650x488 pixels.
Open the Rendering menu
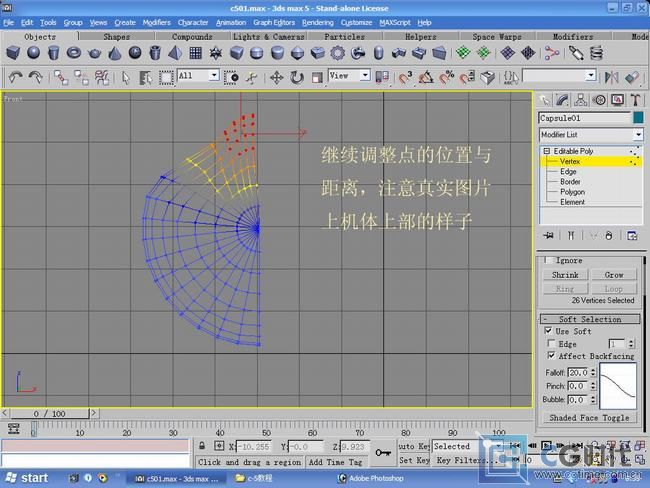(x=318, y=22)
